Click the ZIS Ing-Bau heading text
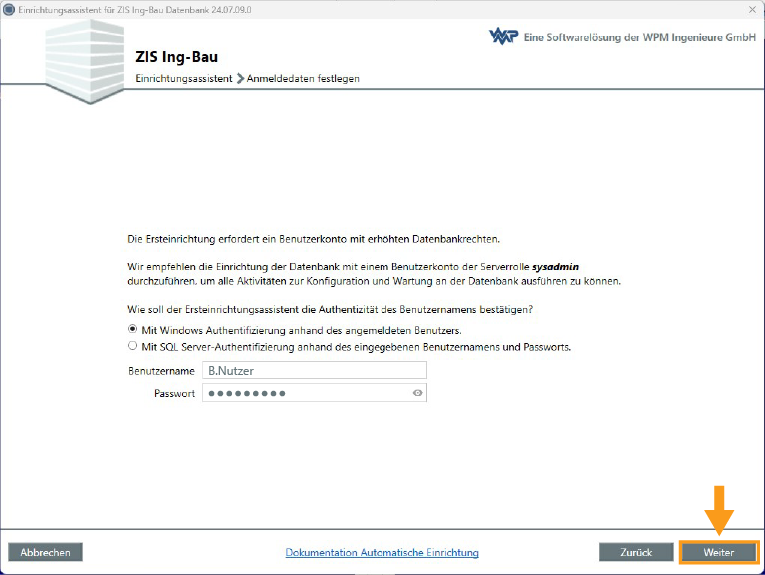 click(x=176, y=57)
